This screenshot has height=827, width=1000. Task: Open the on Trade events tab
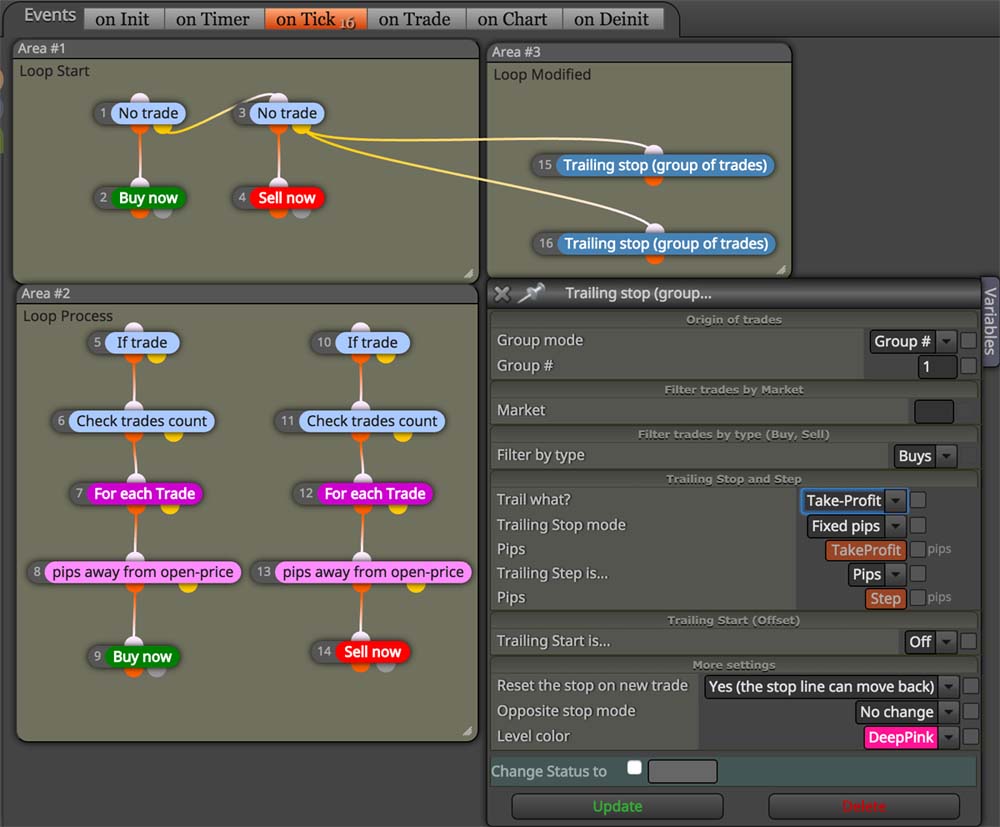click(415, 19)
